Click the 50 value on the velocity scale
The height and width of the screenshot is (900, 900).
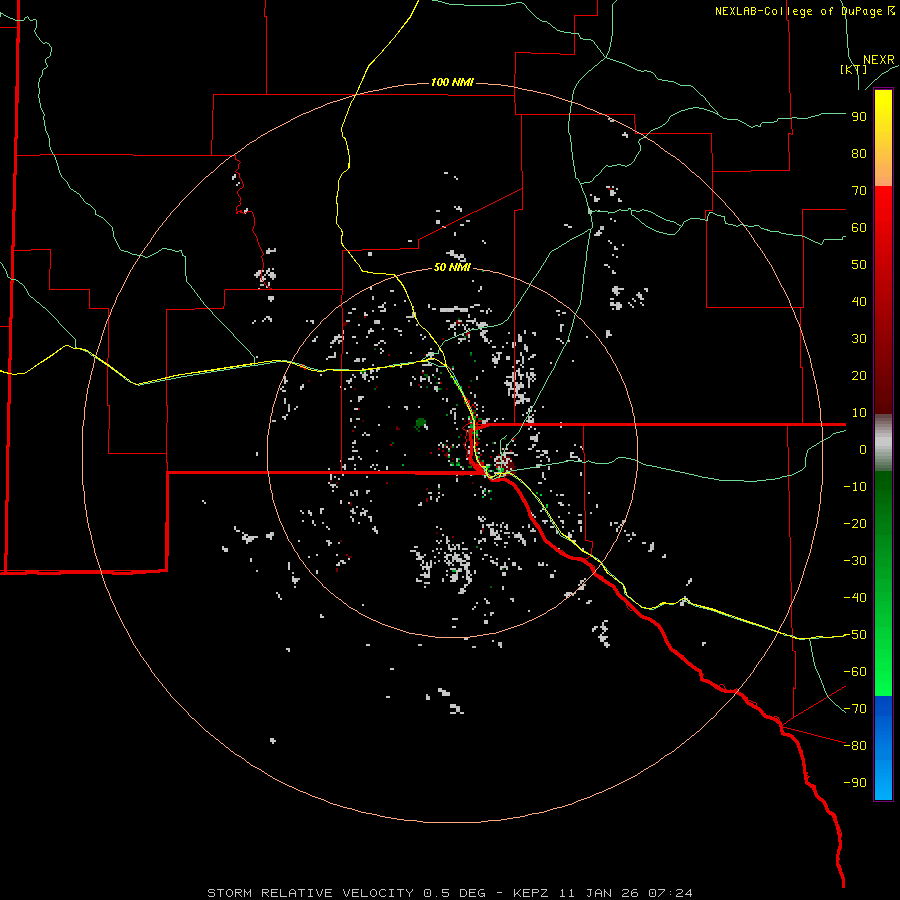click(859, 265)
